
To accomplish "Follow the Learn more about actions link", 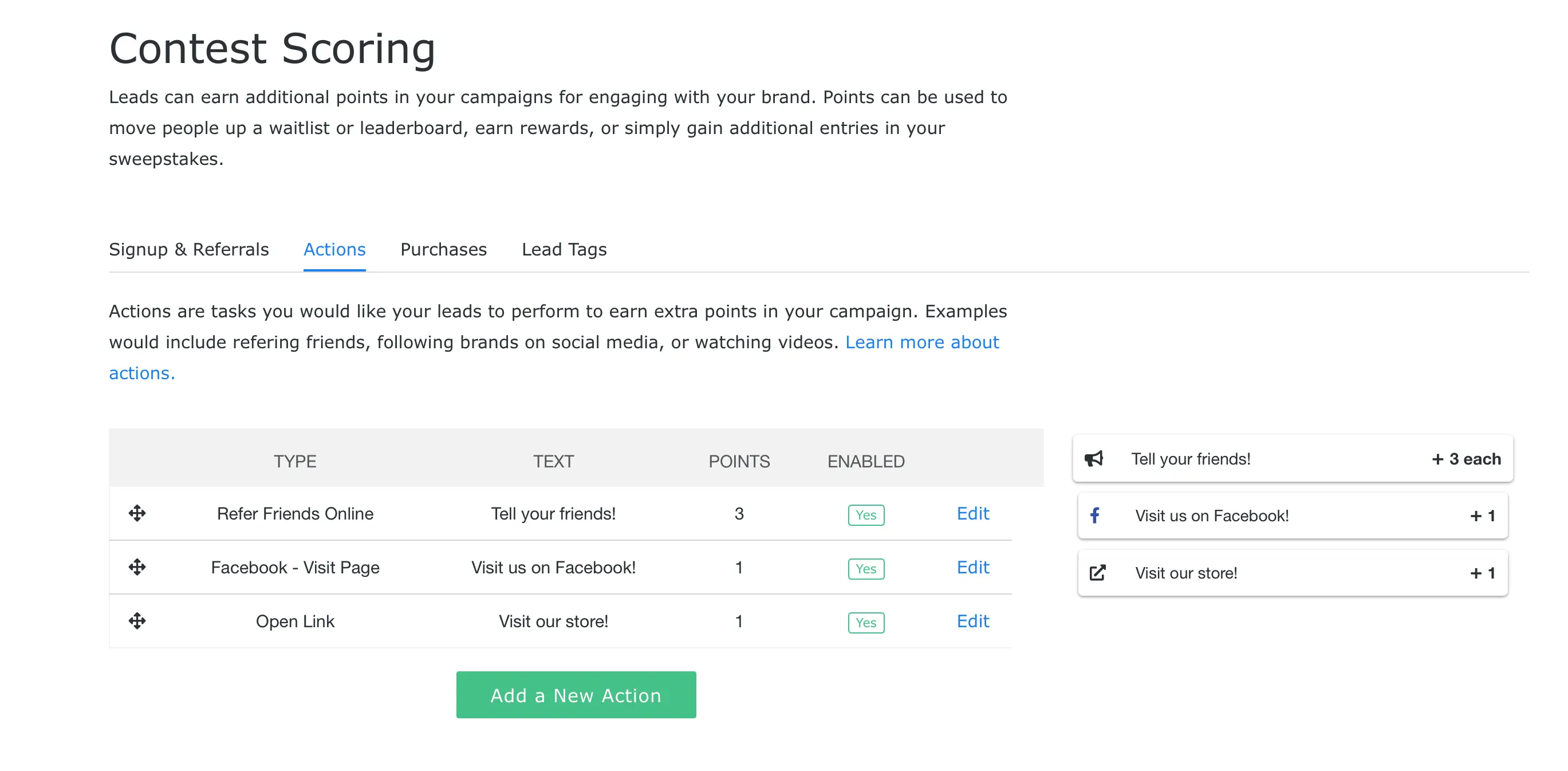I will [x=921, y=343].
